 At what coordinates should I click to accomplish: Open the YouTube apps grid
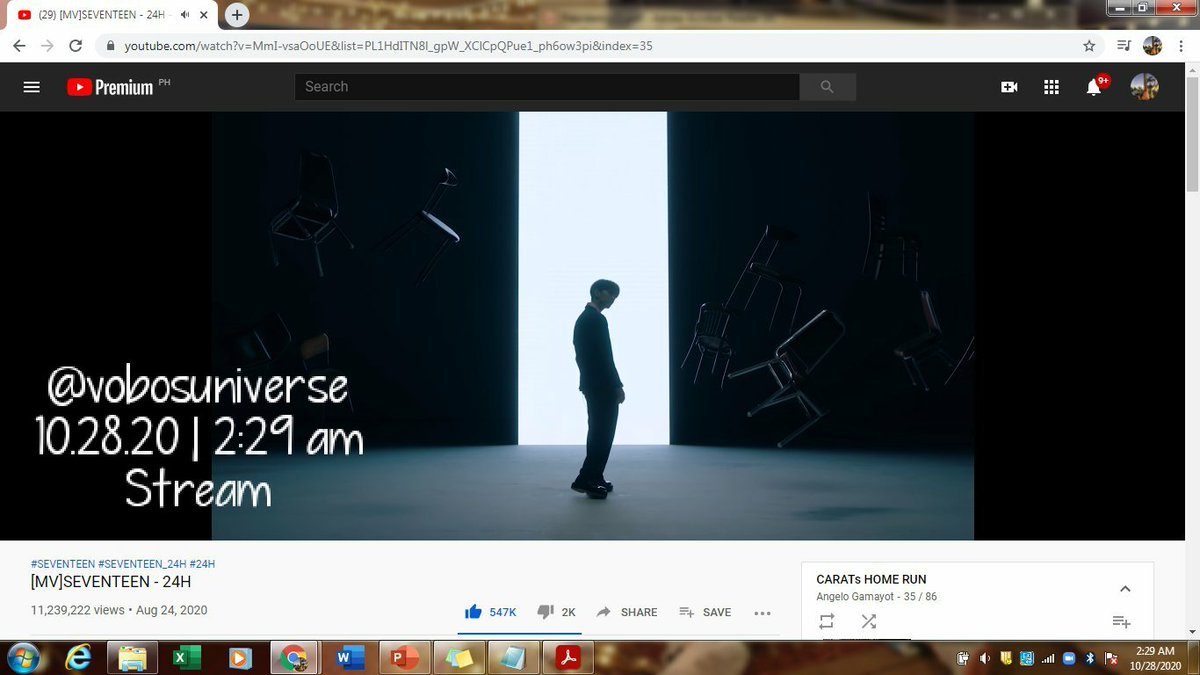[x=1051, y=87]
